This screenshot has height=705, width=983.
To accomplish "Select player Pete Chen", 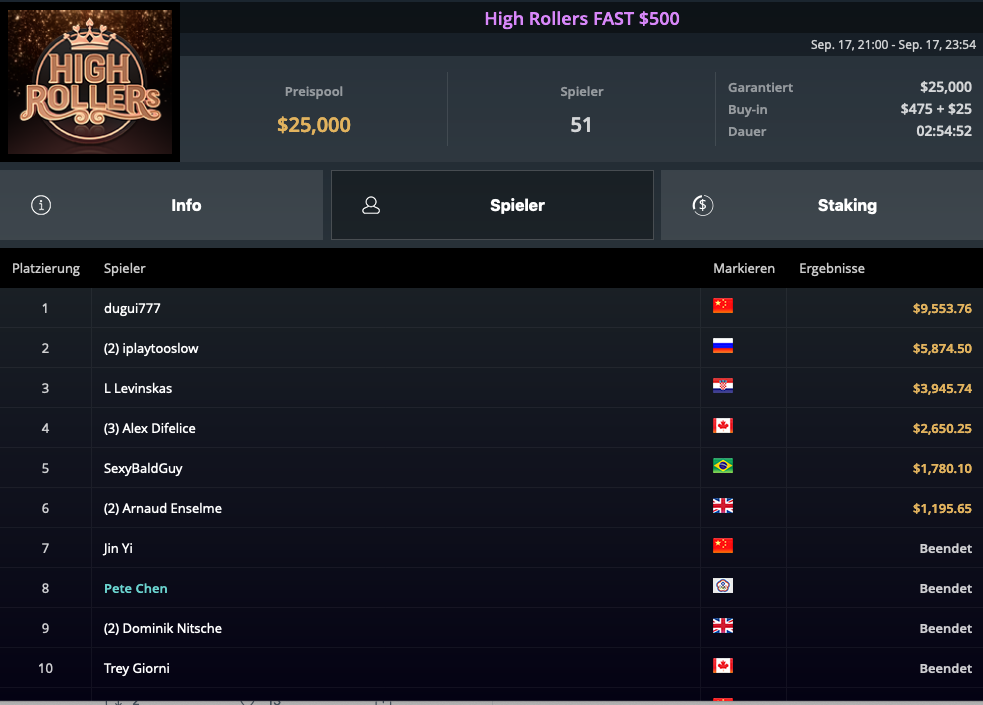I will click(x=136, y=588).
